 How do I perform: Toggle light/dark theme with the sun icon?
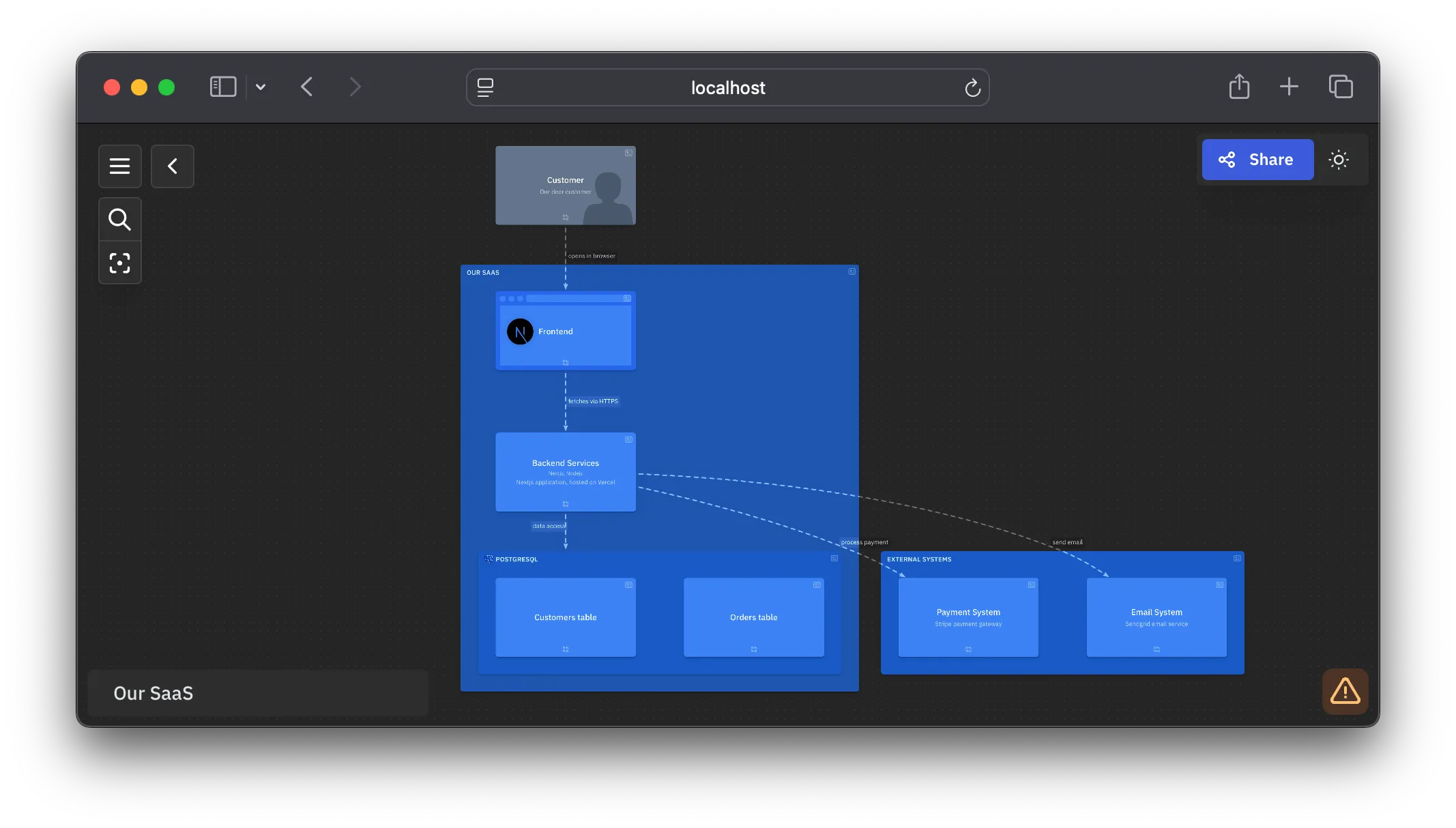[x=1339, y=160]
